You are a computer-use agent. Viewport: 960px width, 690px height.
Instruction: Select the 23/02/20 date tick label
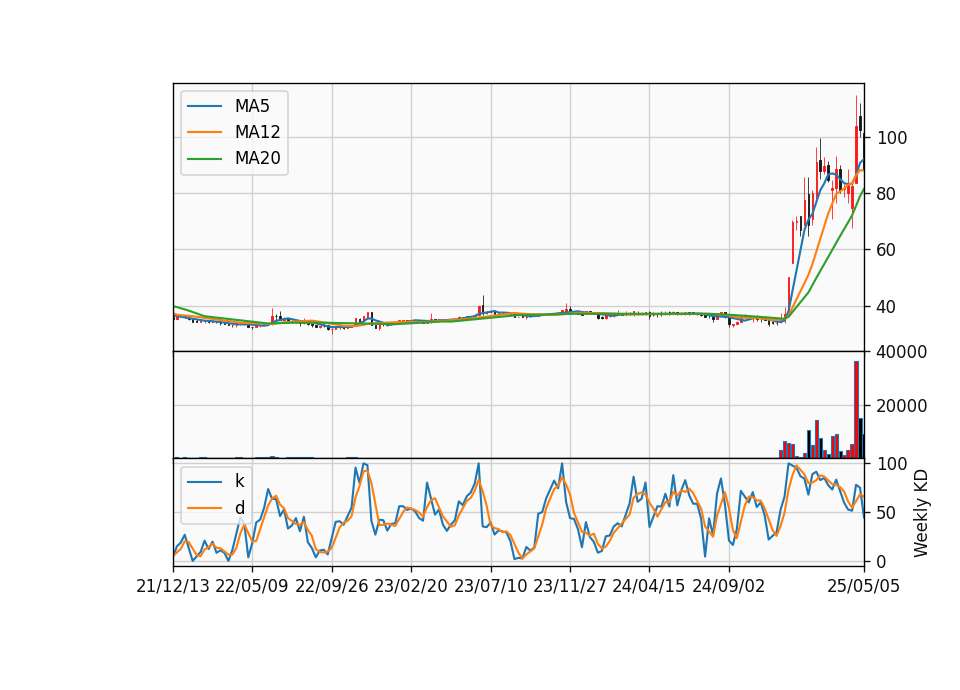411,586
